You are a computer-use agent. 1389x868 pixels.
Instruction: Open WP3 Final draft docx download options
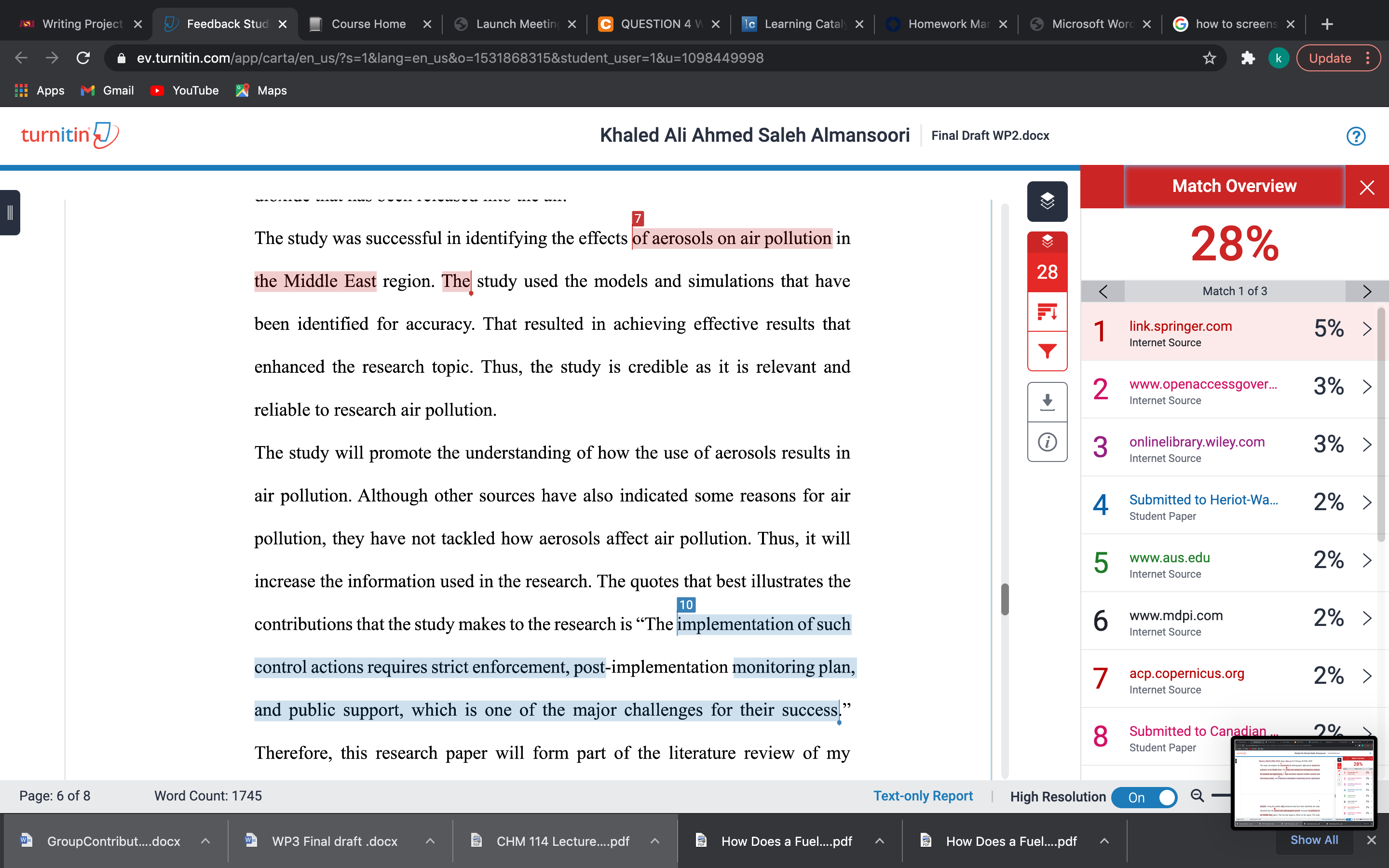click(430, 841)
